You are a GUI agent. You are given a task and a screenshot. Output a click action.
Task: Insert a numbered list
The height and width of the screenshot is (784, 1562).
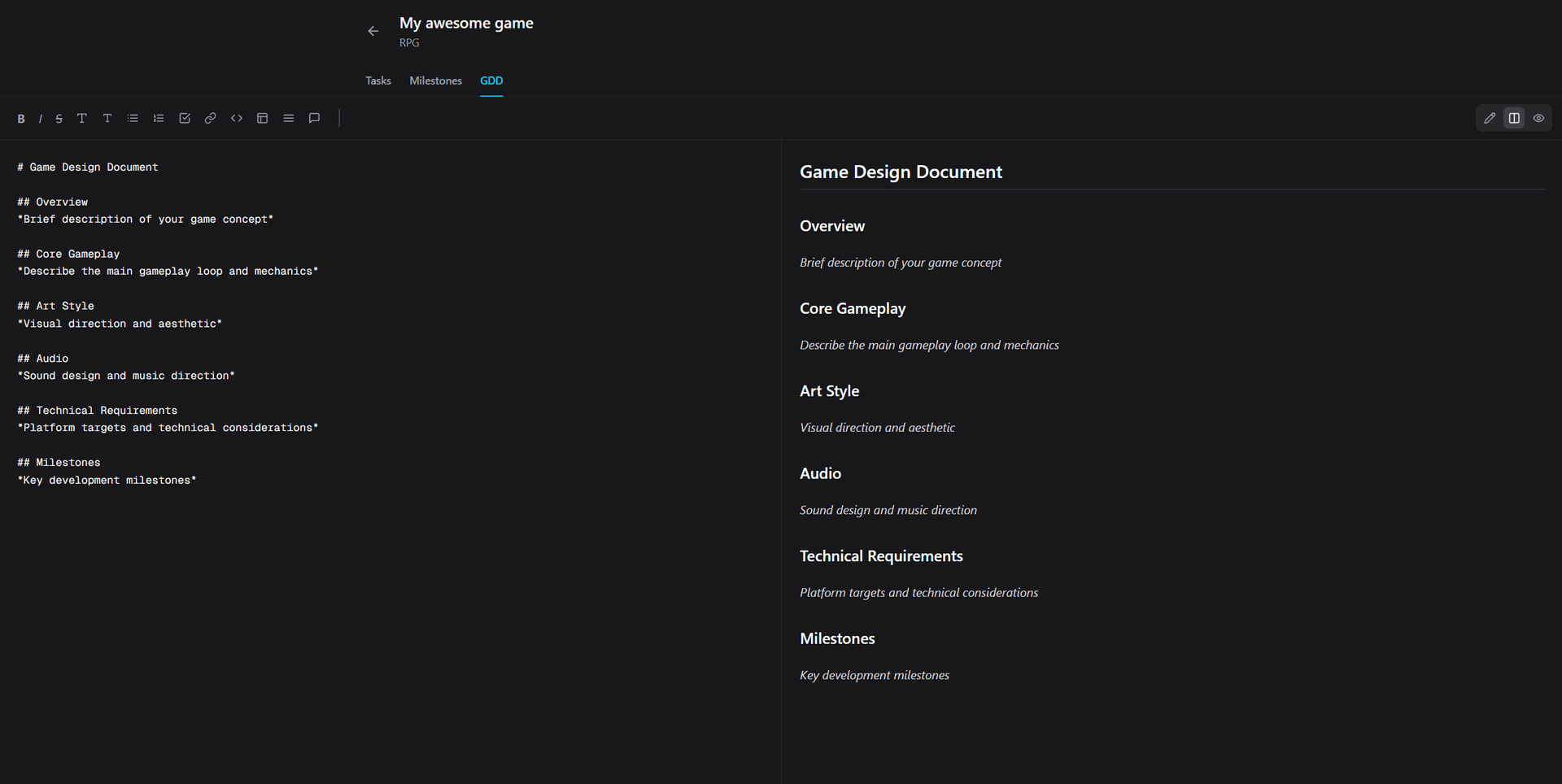159,119
